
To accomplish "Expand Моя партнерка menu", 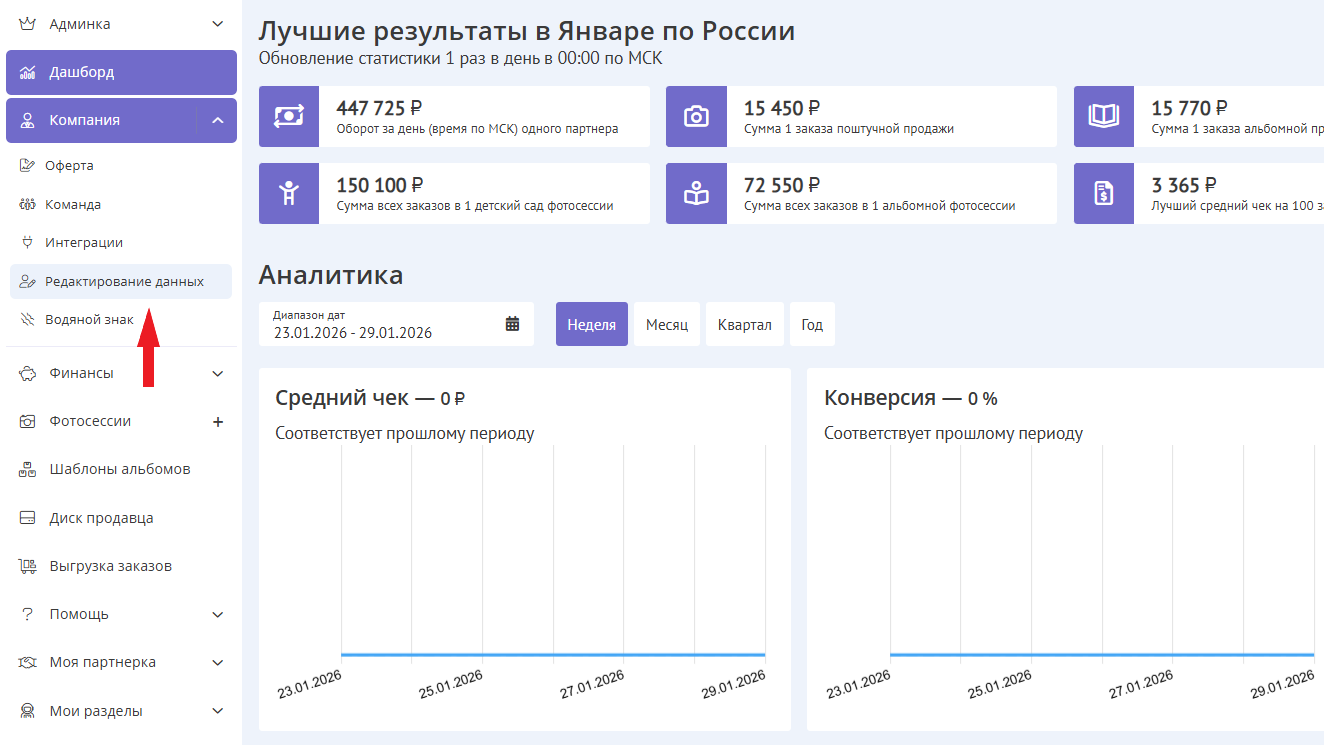I will [x=218, y=663].
